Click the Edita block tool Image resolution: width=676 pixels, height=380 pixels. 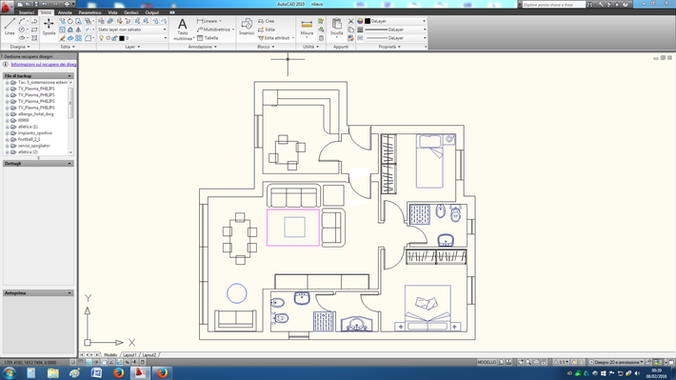coord(266,29)
